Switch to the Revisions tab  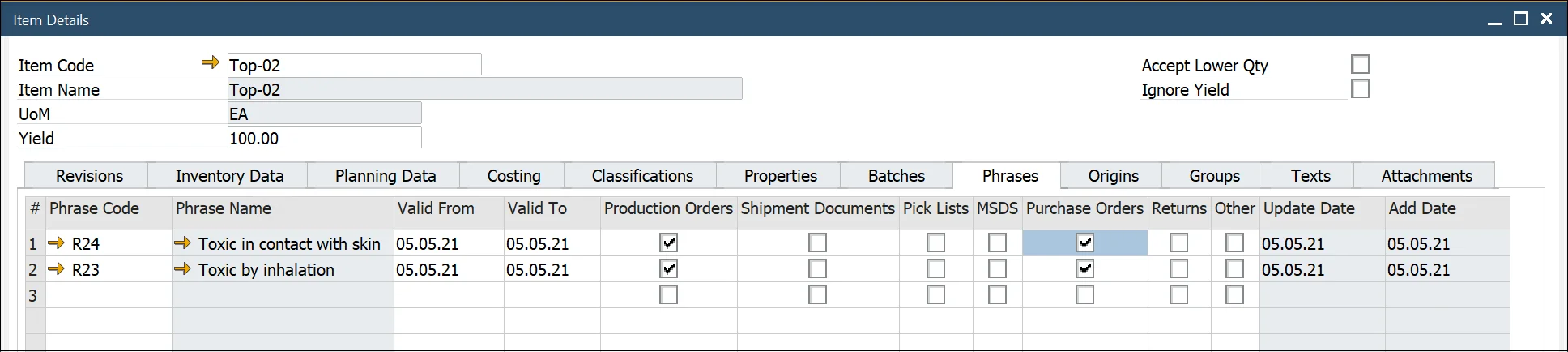(x=89, y=176)
